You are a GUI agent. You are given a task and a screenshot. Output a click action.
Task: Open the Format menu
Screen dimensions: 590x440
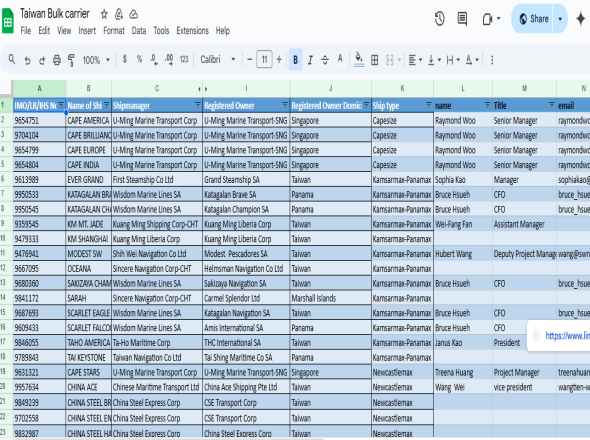114,30
